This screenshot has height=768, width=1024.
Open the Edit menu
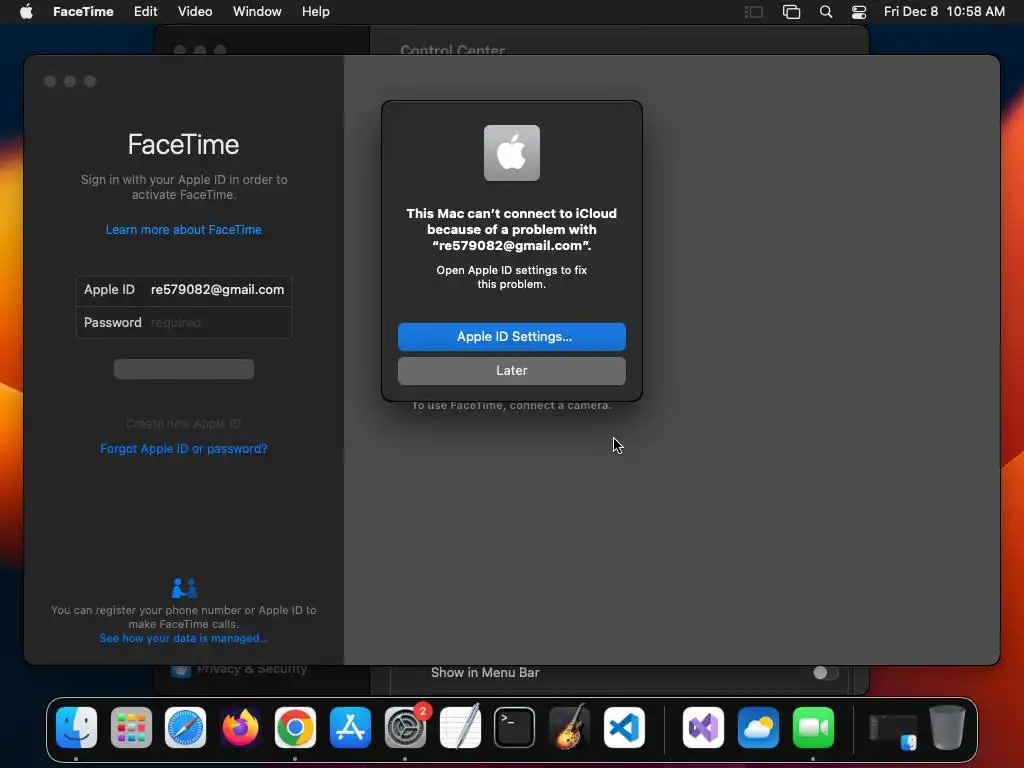(145, 11)
